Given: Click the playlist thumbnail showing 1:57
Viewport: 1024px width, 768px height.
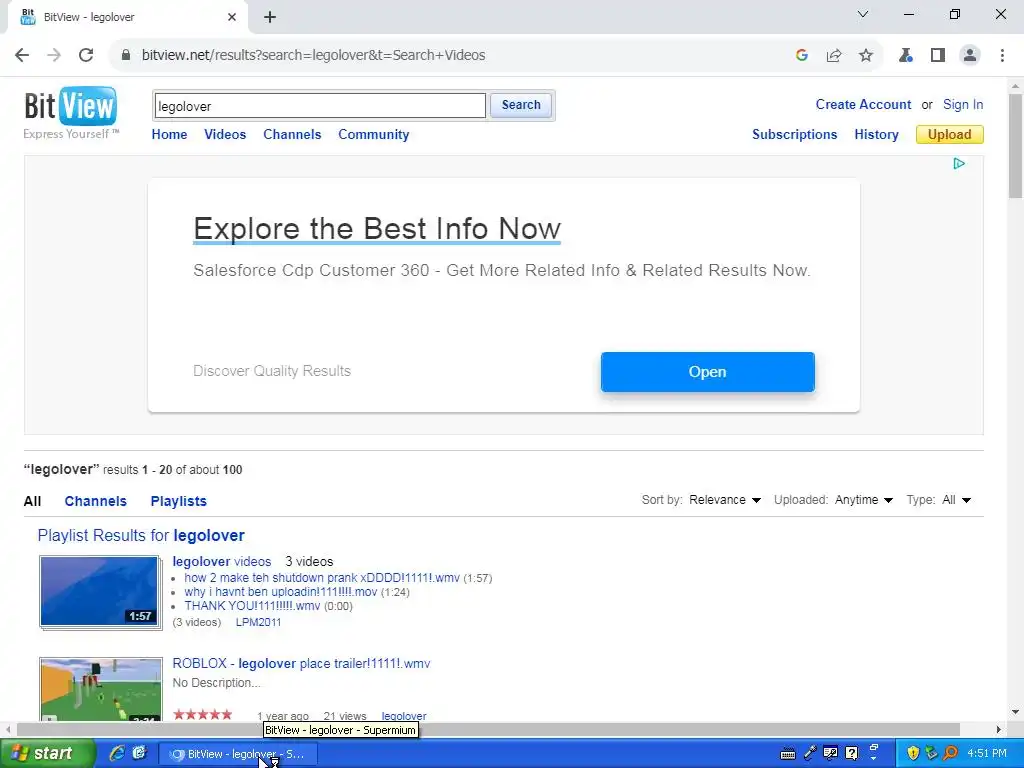Looking at the screenshot, I should click(x=100, y=592).
